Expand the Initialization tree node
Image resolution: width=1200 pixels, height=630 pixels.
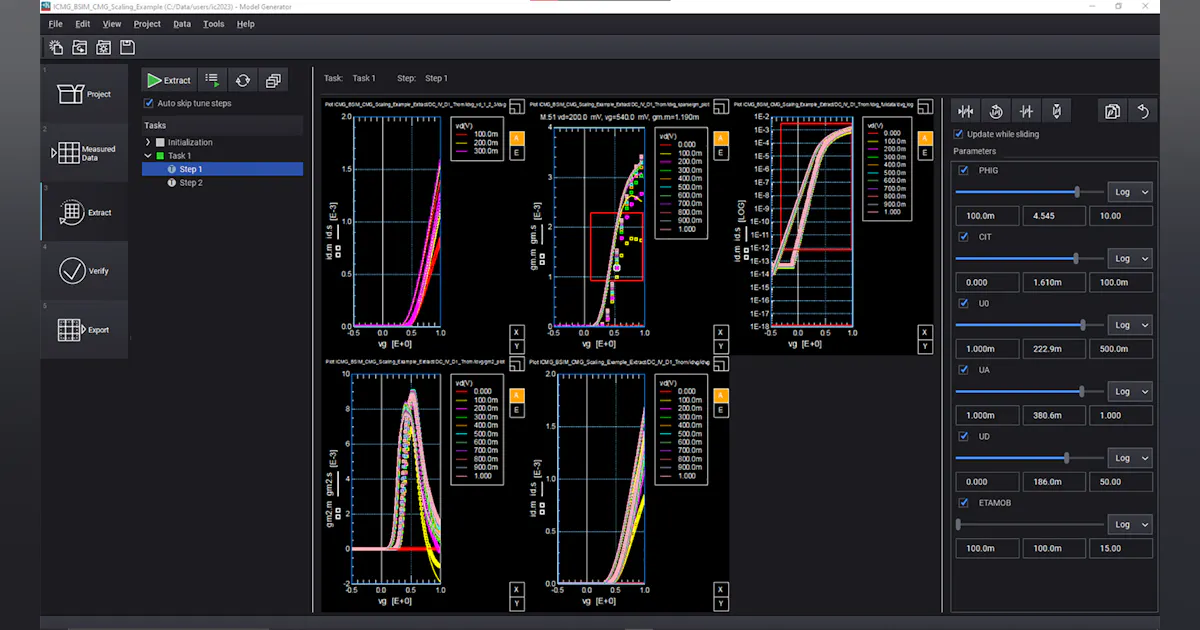148,142
